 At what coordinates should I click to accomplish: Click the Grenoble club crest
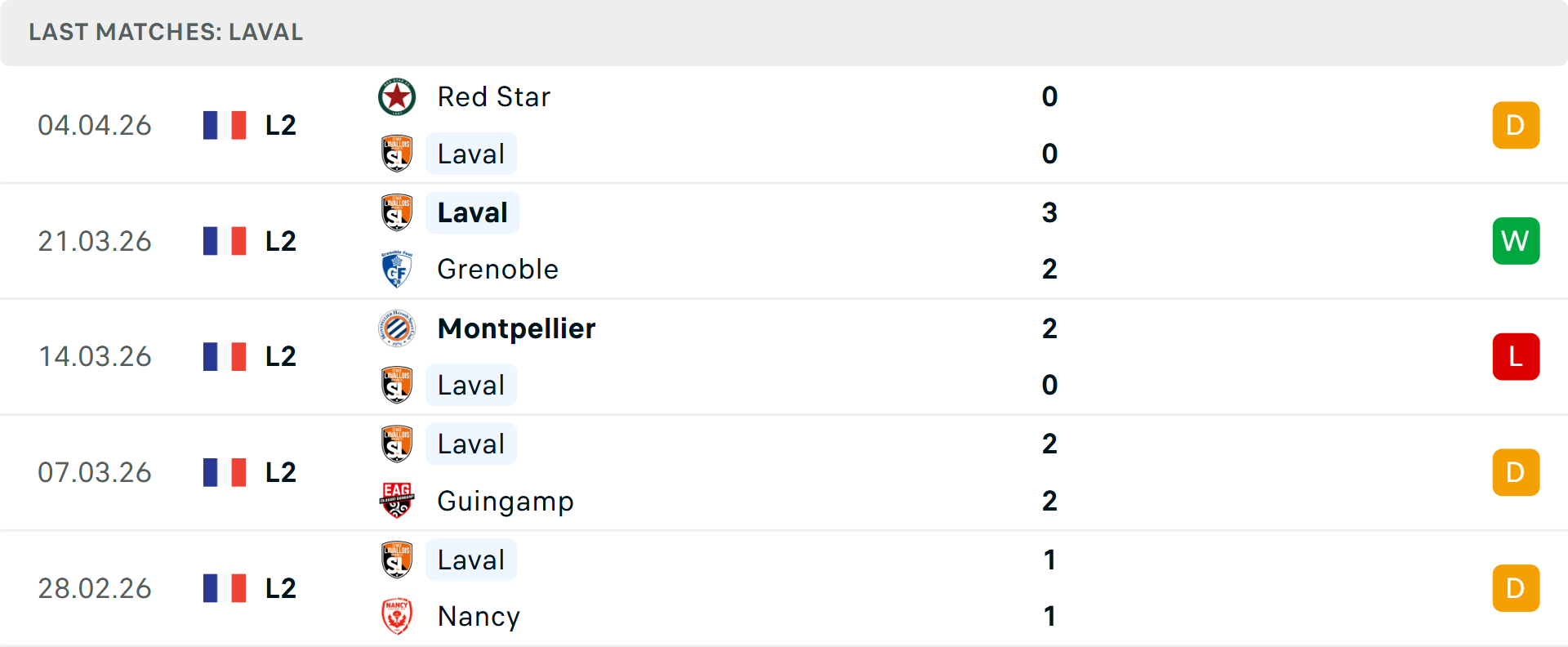[x=397, y=270]
